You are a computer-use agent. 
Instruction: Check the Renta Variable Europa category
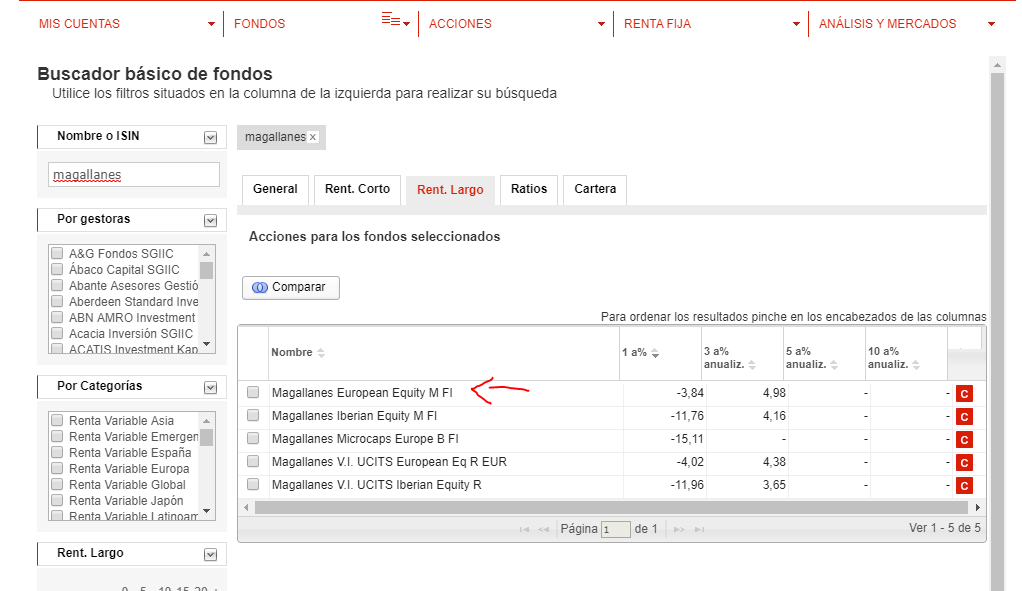[57, 468]
